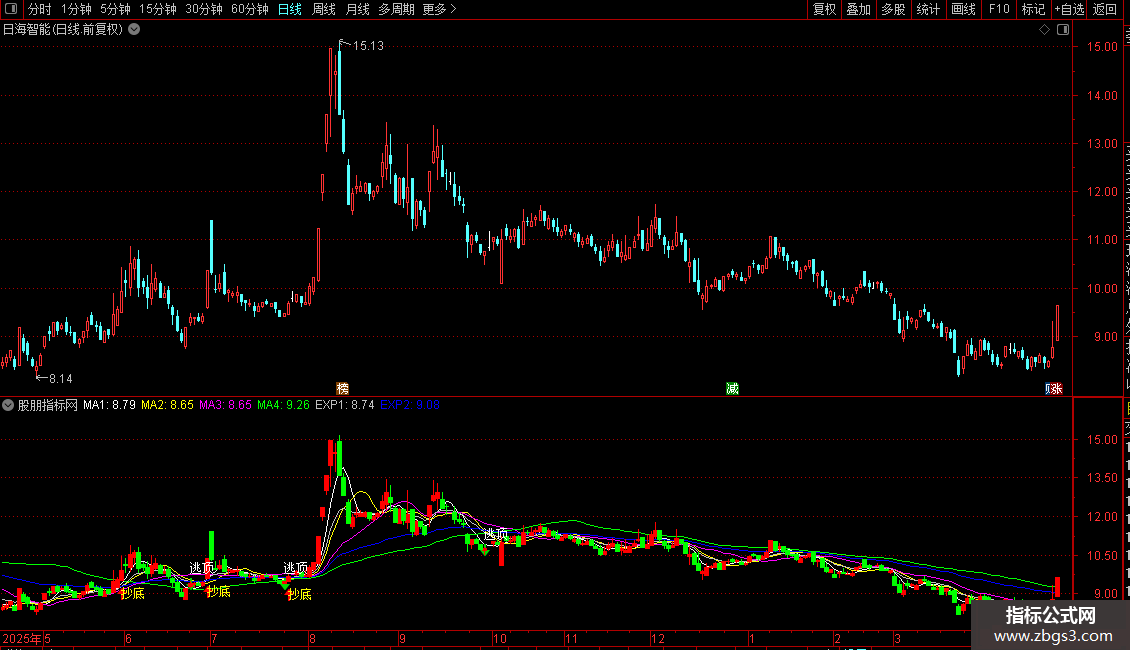Switch to 分时 intraday view

40,9
